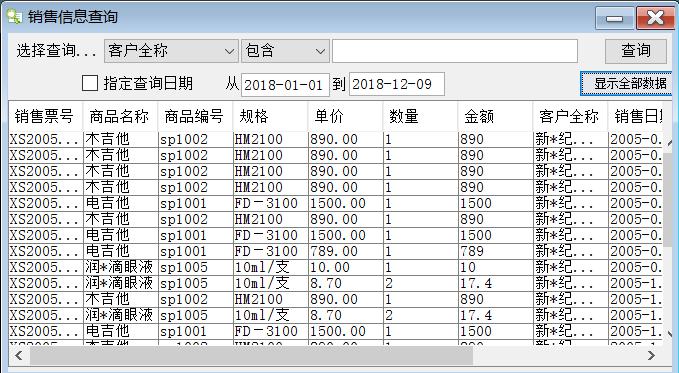Select FD－3100 in the 789.00 row
Image resolution: width=679 pixels, height=373 pixels.
click(270, 251)
